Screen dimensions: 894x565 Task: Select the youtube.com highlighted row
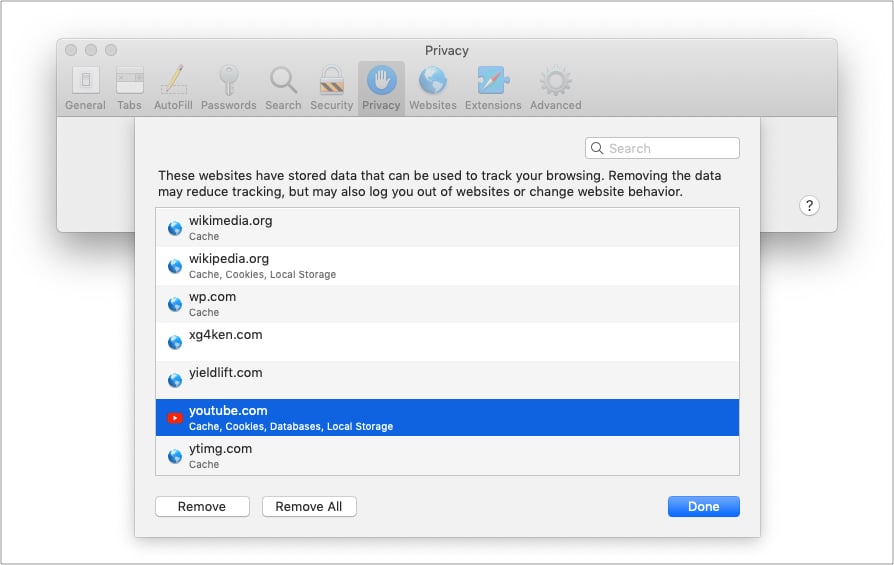pos(448,418)
